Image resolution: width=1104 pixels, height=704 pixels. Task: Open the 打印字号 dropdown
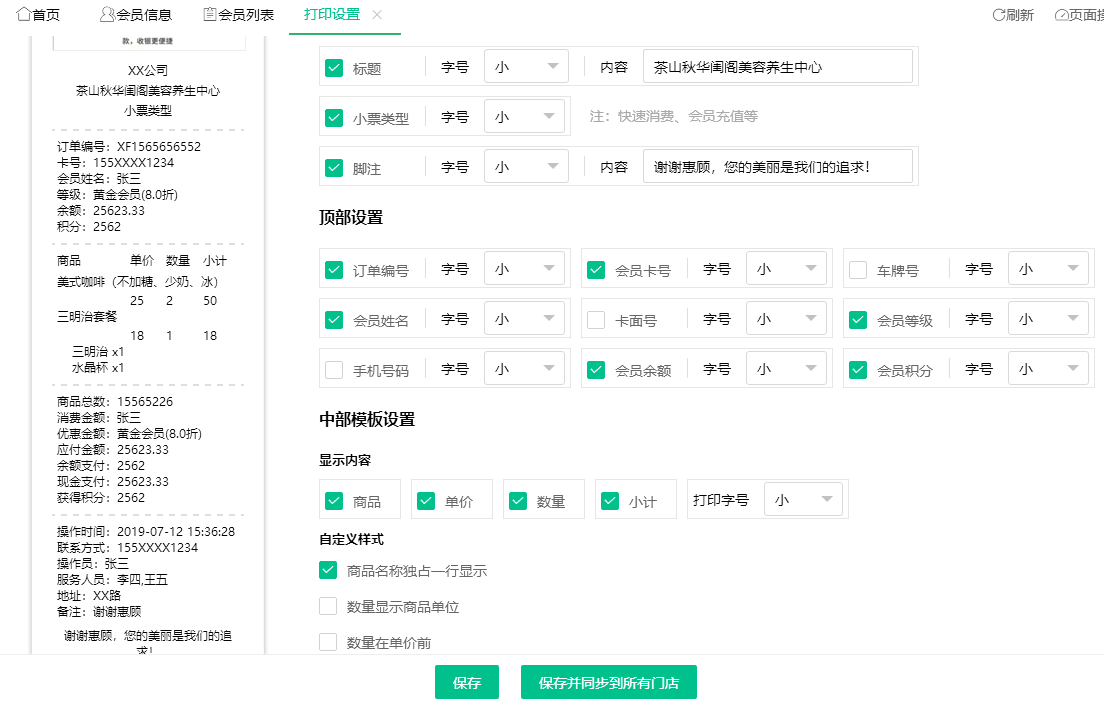click(804, 499)
